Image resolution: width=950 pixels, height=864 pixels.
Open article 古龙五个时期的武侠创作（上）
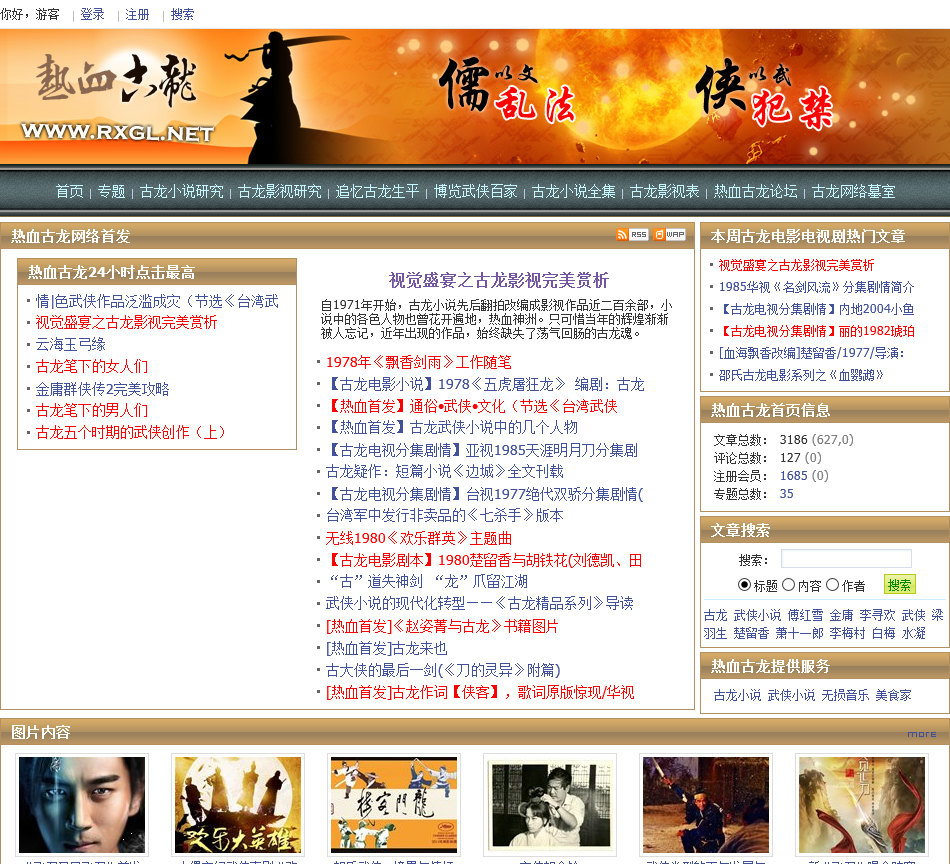(131, 432)
